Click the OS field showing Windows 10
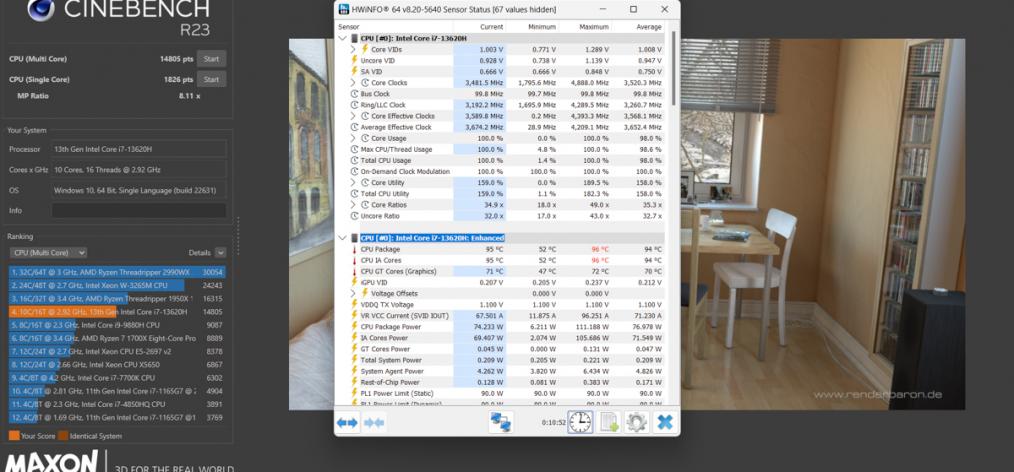Image resolution: width=1014 pixels, height=472 pixels. (139, 191)
